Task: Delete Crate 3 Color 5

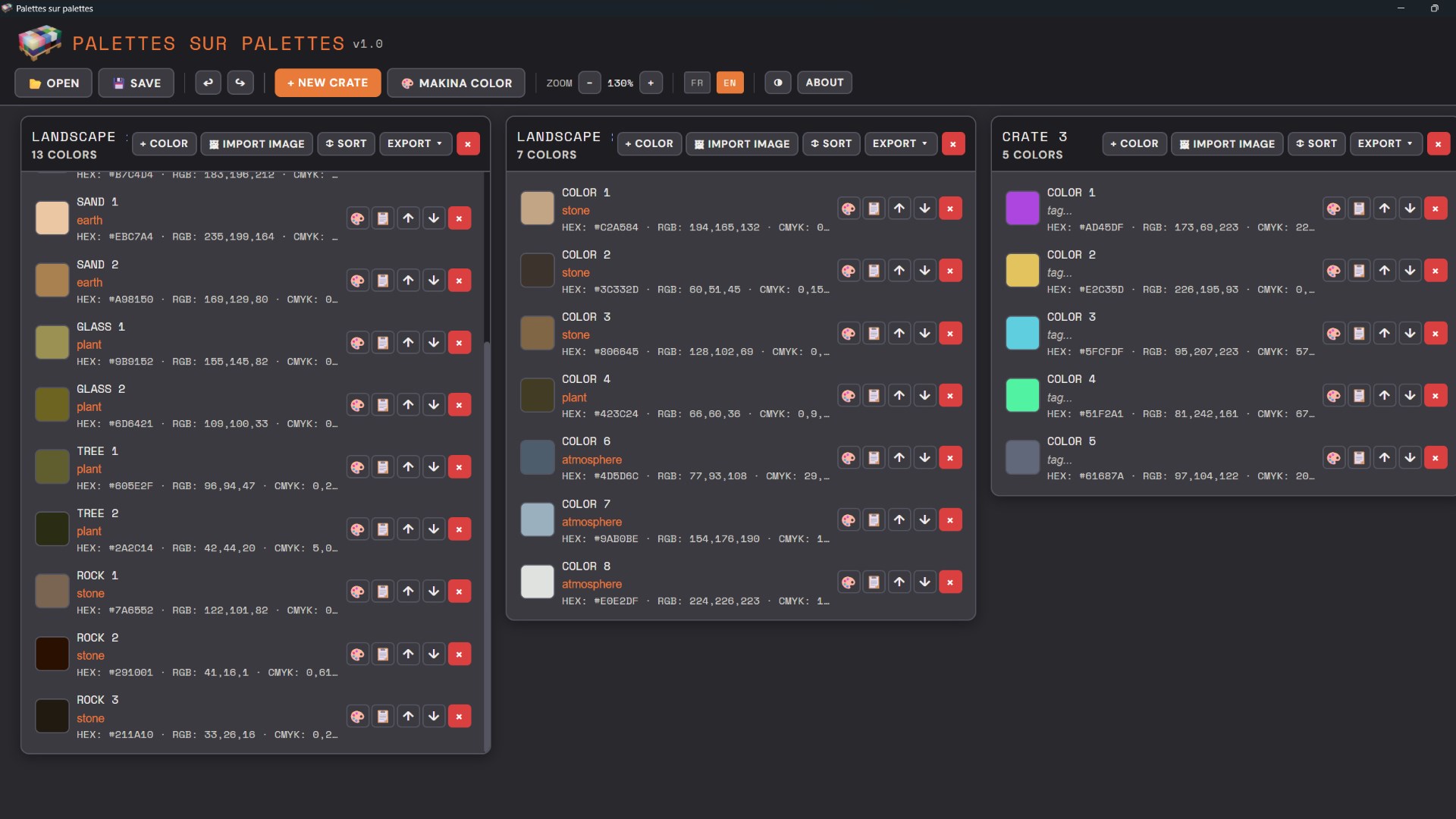Action: [1436, 457]
